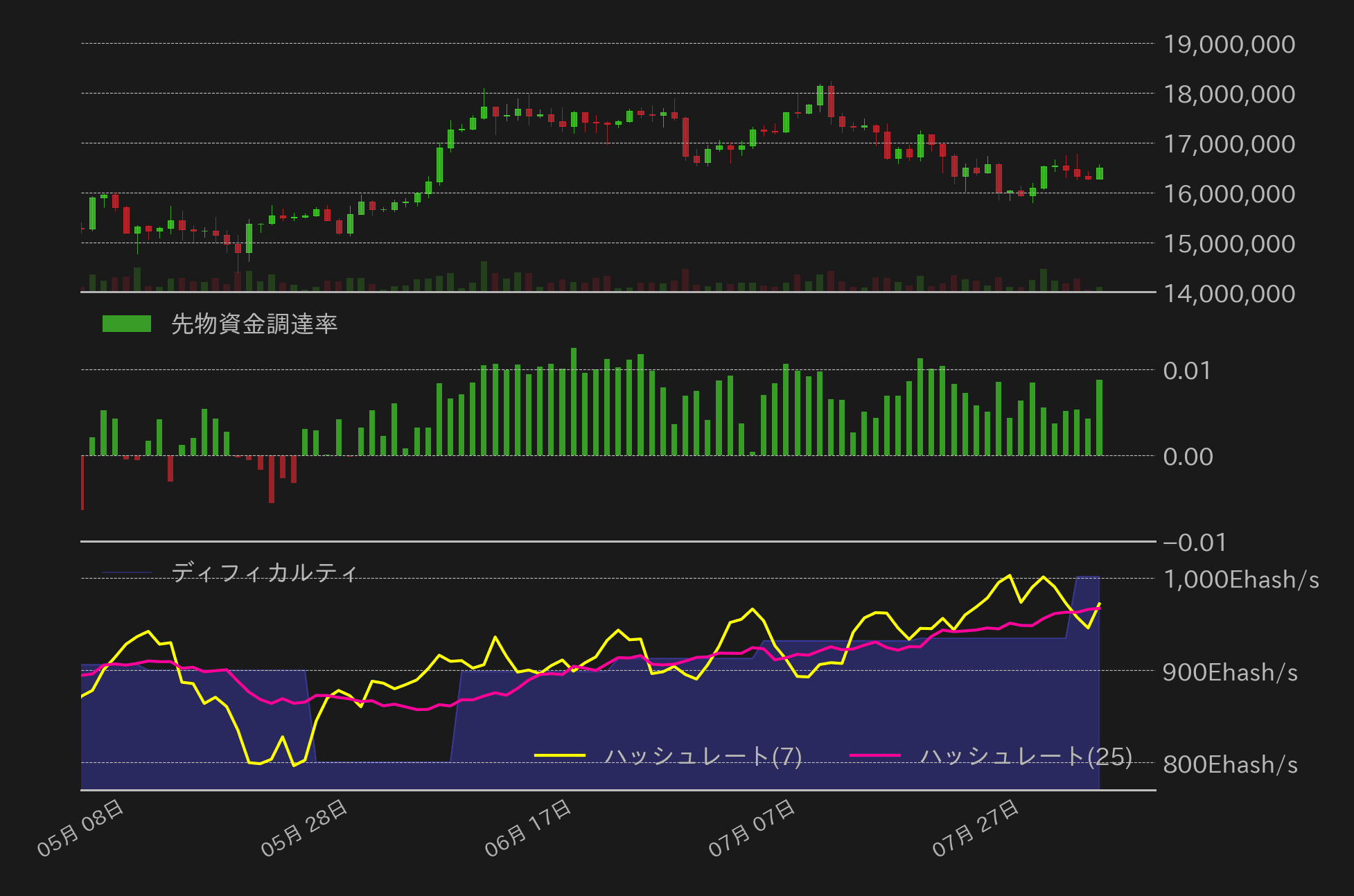Image resolution: width=1354 pixels, height=896 pixels.
Task: Click the green 先物資金調達率 legend swatch
Action: pyautogui.click(x=126, y=324)
